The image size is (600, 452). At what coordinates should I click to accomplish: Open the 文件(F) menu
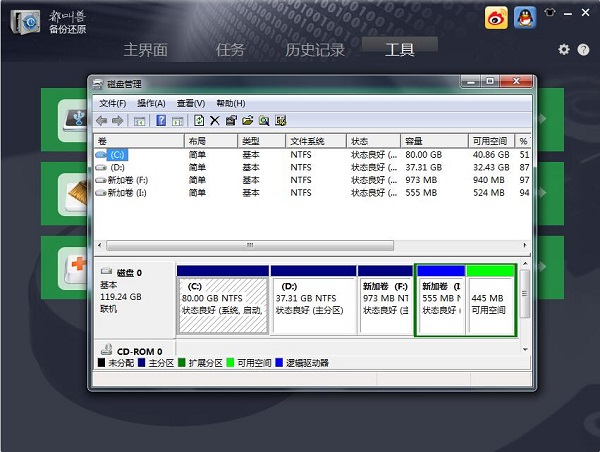point(112,103)
